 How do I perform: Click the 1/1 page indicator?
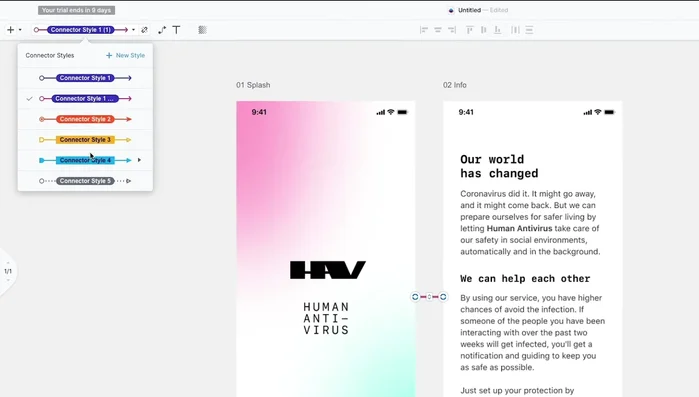[8, 271]
